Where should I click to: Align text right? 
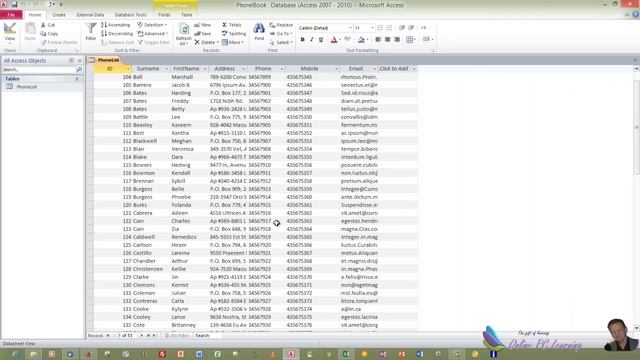397,40
